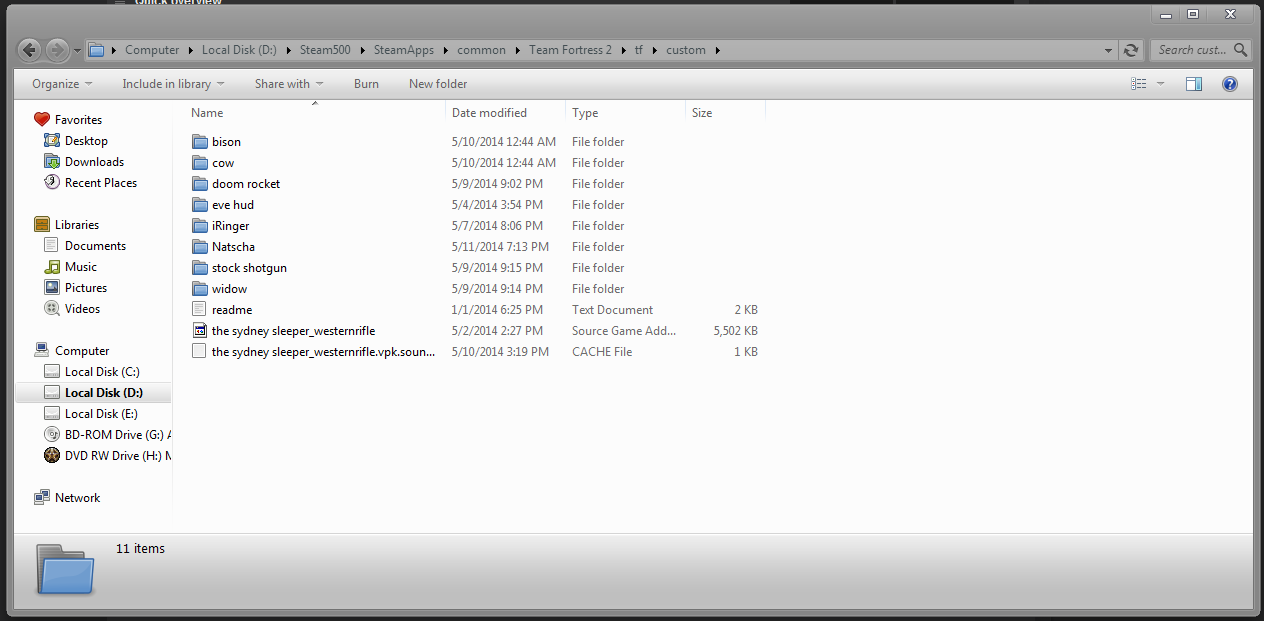Sort by Type column header
1264x621 pixels.
click(x=585, y=113)
